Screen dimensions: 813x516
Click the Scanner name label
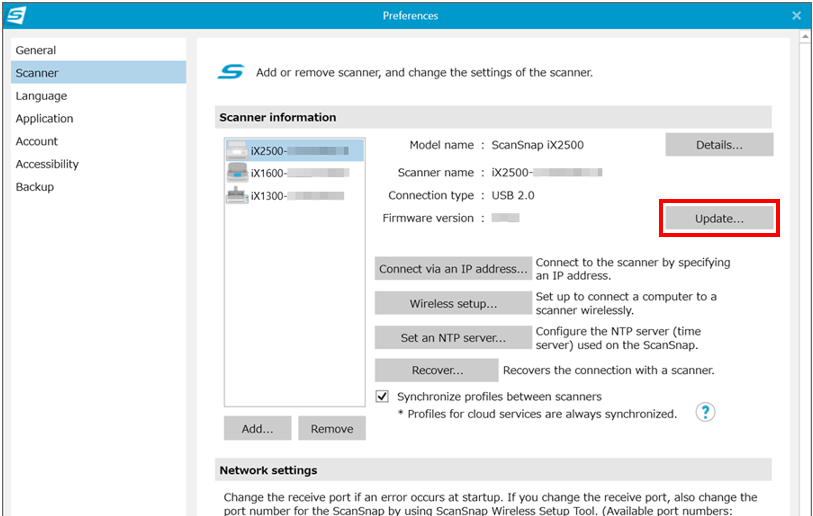point(436,172)
